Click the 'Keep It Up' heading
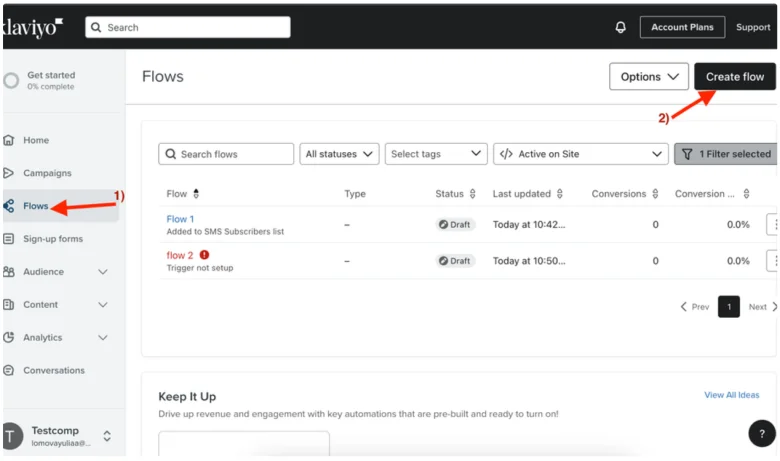Image resolution: width=780 pixels, height=461 pixels. point(187,396)
